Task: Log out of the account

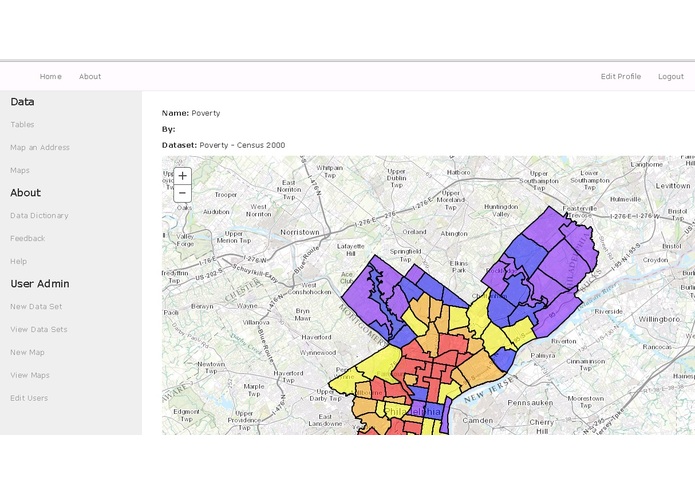Action: point(671,77)
